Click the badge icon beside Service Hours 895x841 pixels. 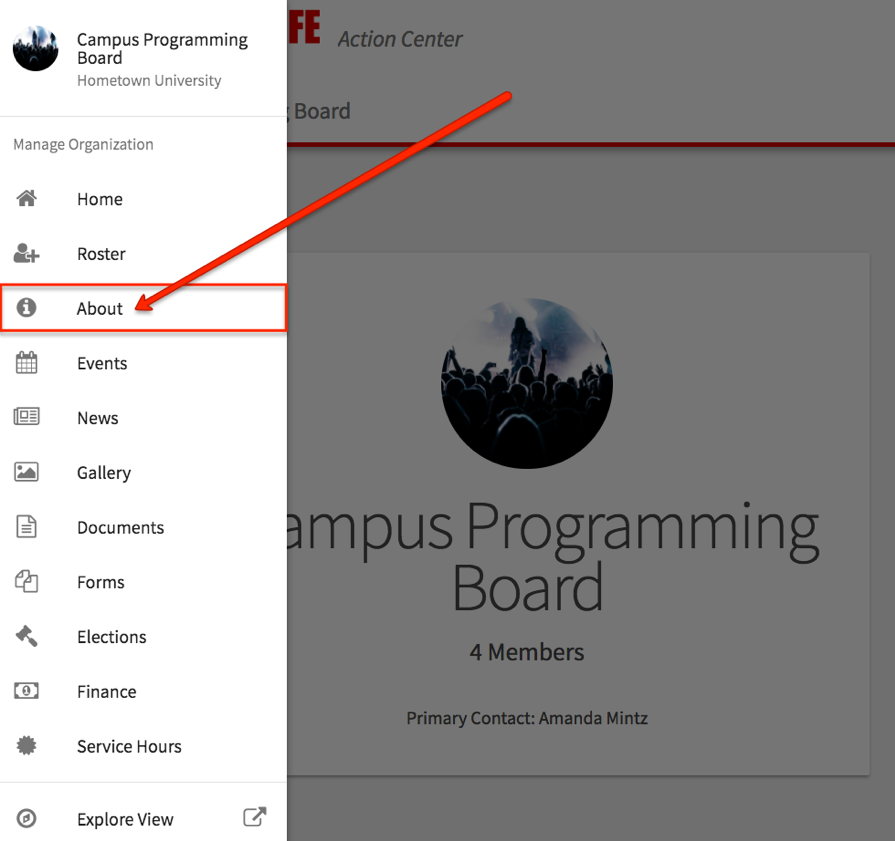27,746
